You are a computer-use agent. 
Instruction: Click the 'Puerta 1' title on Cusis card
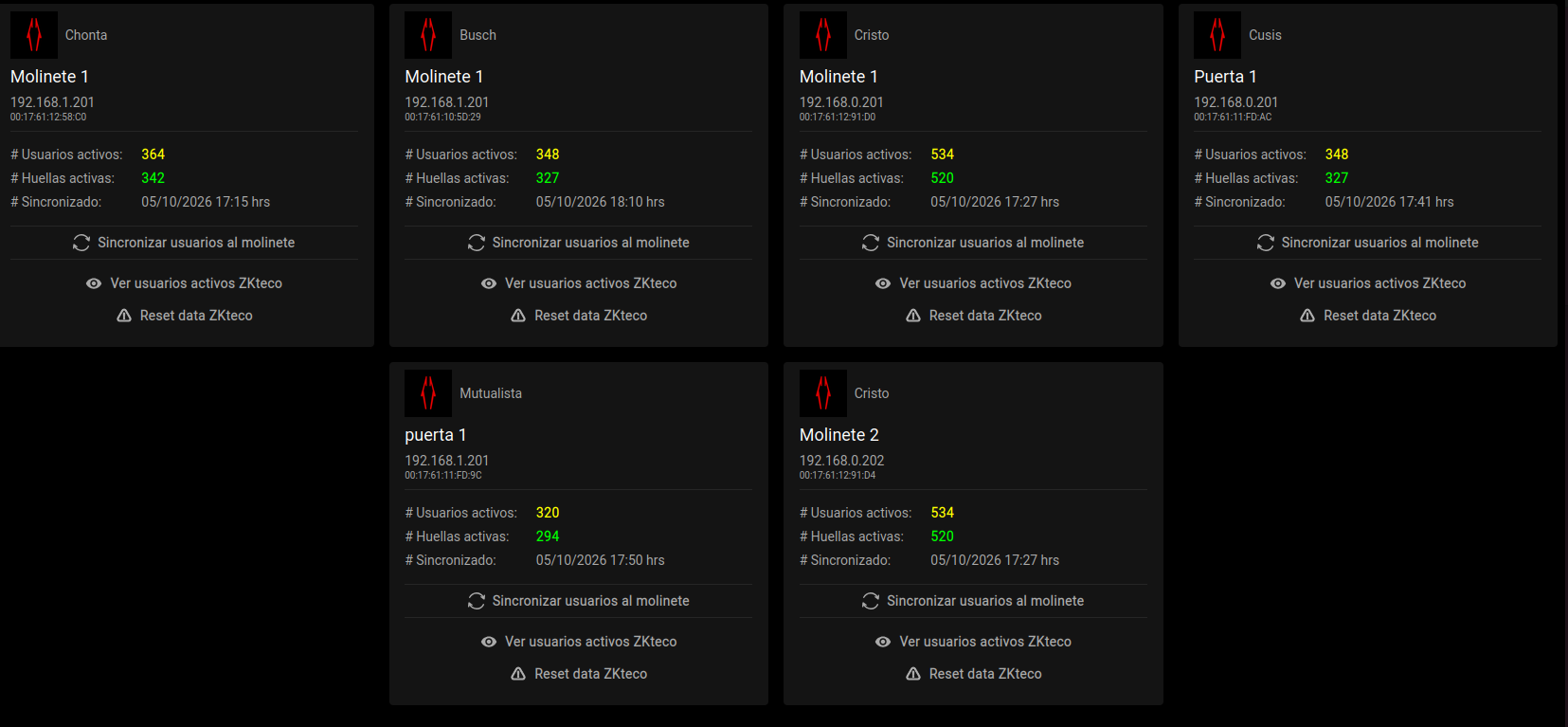1225,77
